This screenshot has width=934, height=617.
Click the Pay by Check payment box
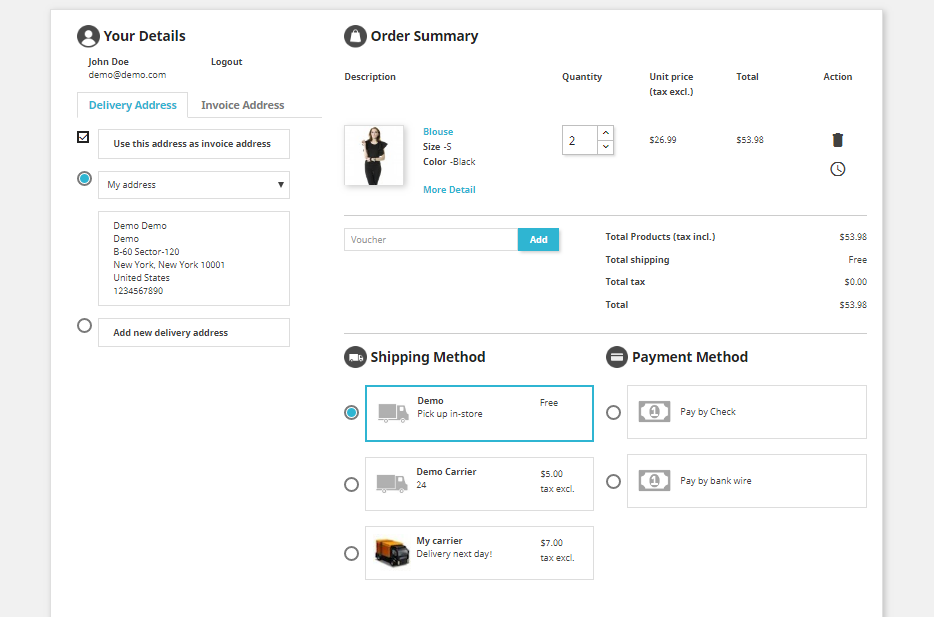click(x=746, y=412)
